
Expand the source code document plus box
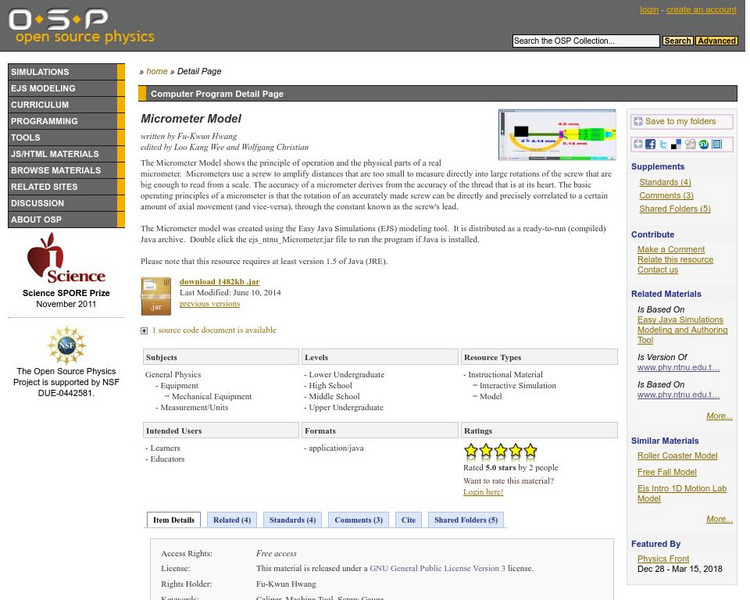coord(144,331)
